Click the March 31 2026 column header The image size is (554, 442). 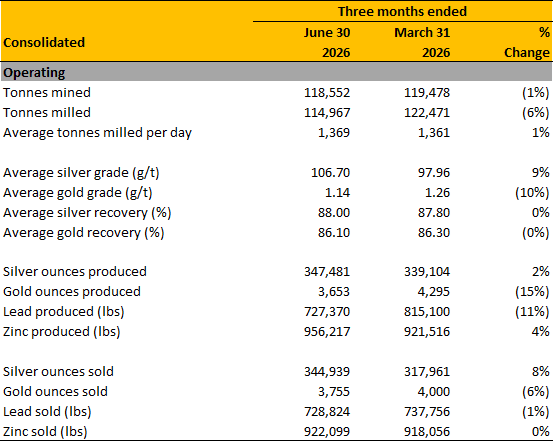tap(422, 42)
